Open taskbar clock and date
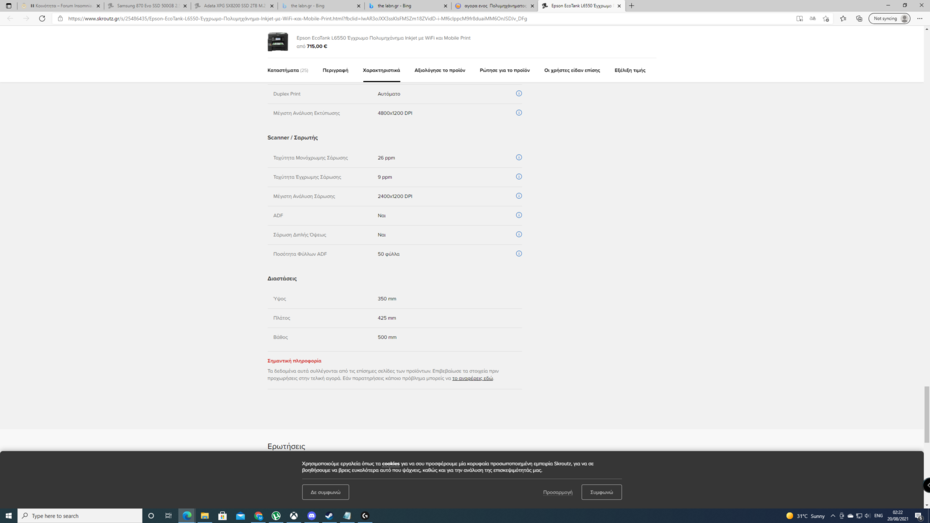This screenshot has width=930, height=523. 897,516
